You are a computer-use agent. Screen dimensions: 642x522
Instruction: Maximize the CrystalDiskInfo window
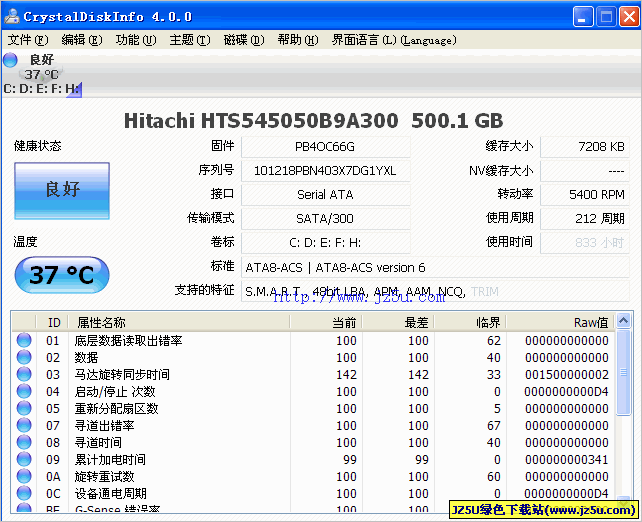pos(606,16)
